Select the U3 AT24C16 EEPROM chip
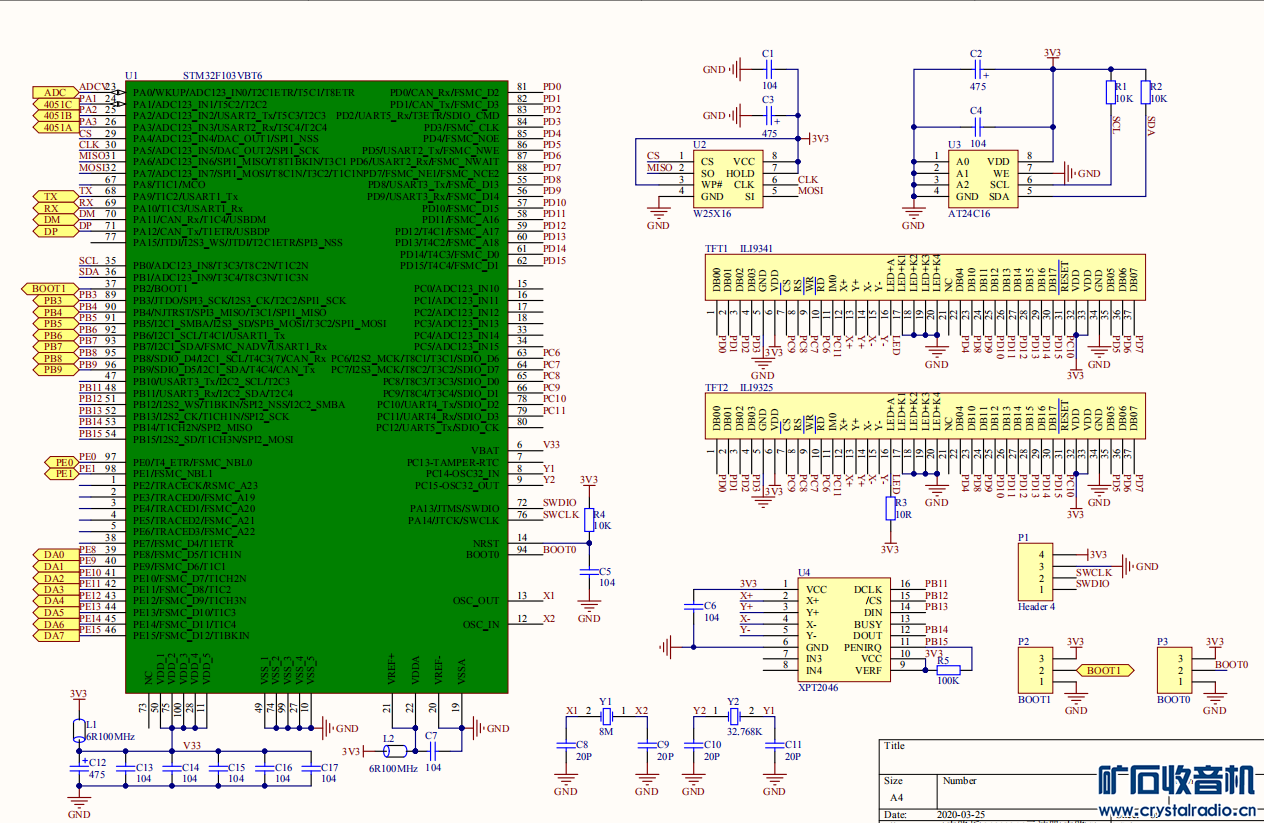This screenshot has height=823, width=1264. 982,179
